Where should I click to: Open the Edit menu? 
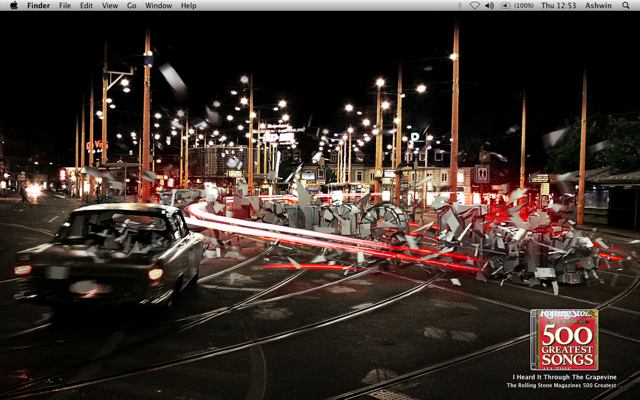pyautogui.click(x=86, y=6)
